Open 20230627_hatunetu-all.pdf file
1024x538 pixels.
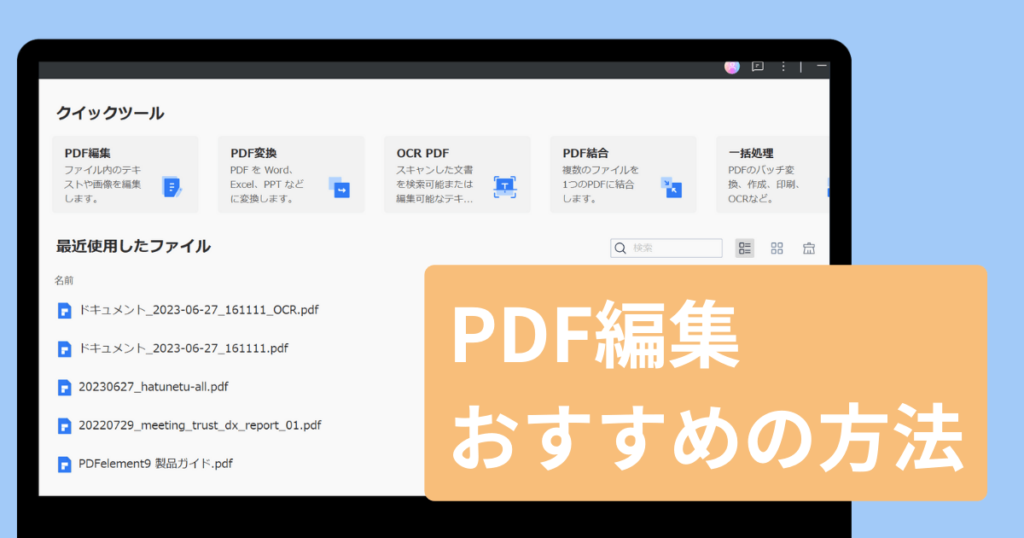[146, 386]
